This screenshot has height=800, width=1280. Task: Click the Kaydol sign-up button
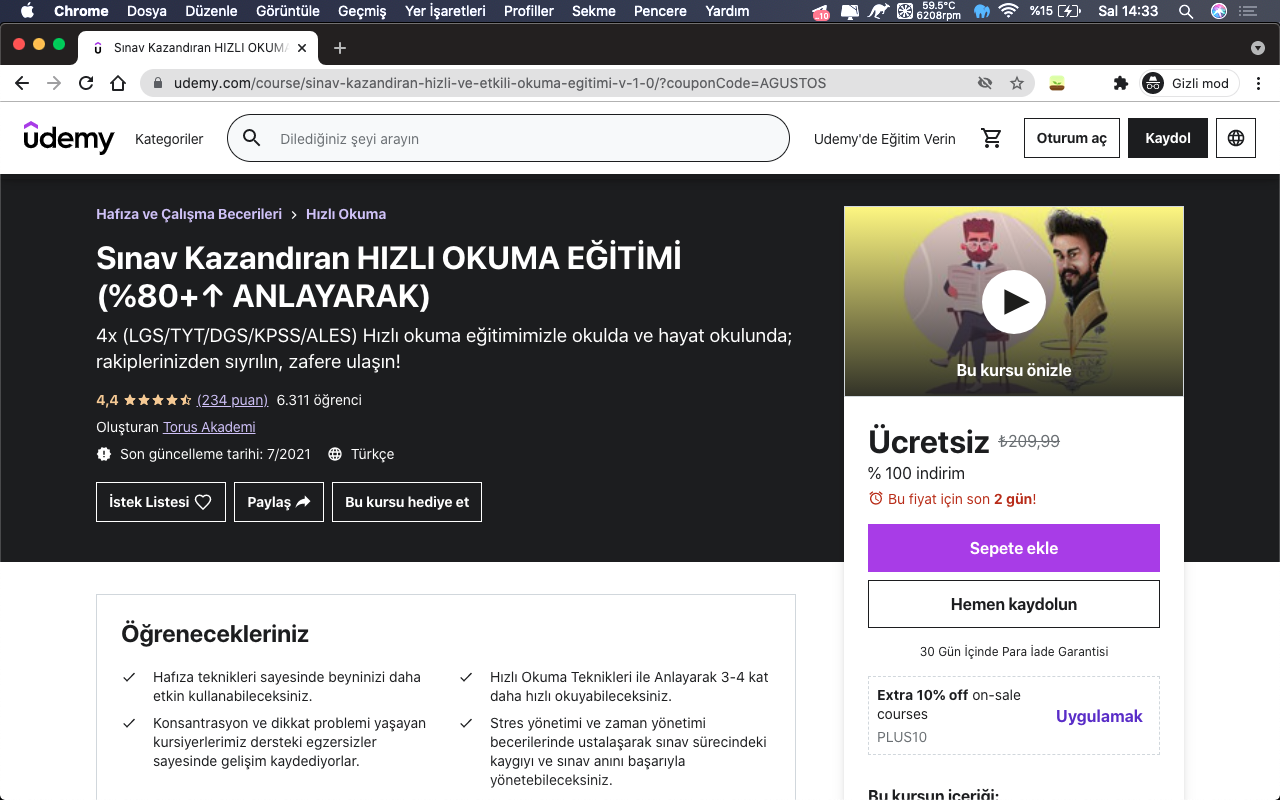(x=1168, y=138)
